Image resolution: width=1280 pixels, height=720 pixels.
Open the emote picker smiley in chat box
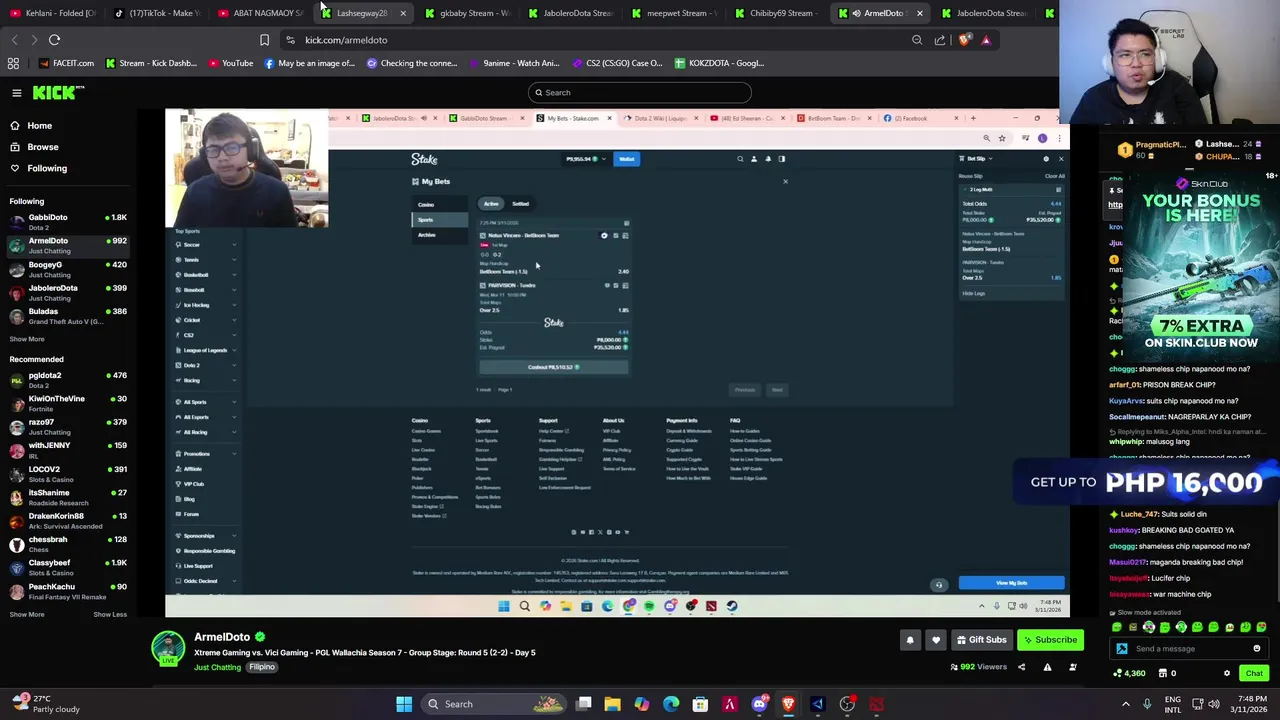[1257, 649]
